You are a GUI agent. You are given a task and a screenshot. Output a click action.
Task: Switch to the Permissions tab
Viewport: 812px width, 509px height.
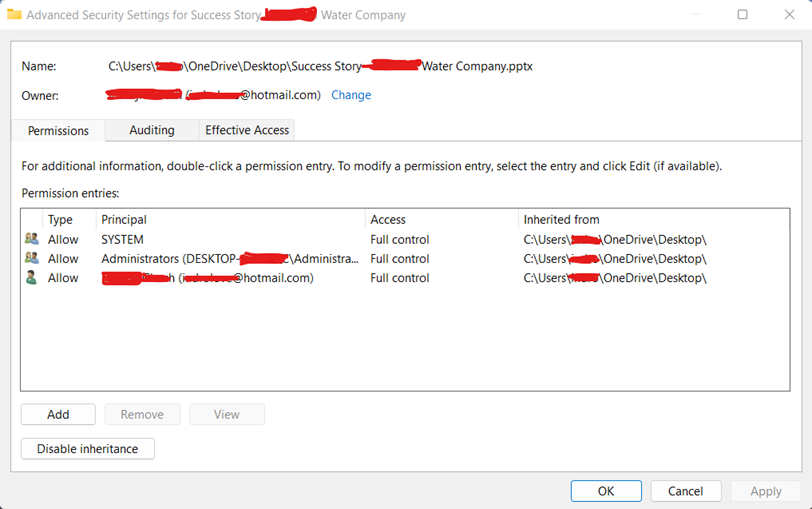tap(58, 131)
